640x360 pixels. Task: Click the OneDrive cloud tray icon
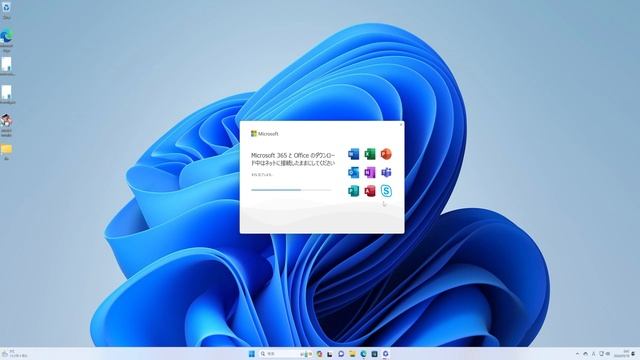pos(585,353)
